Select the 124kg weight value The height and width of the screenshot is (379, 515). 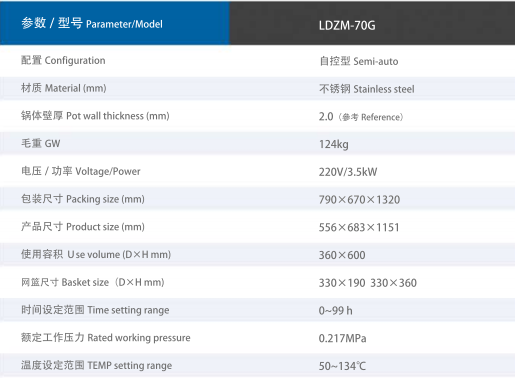pyautogui.click(x=334, y=144)
